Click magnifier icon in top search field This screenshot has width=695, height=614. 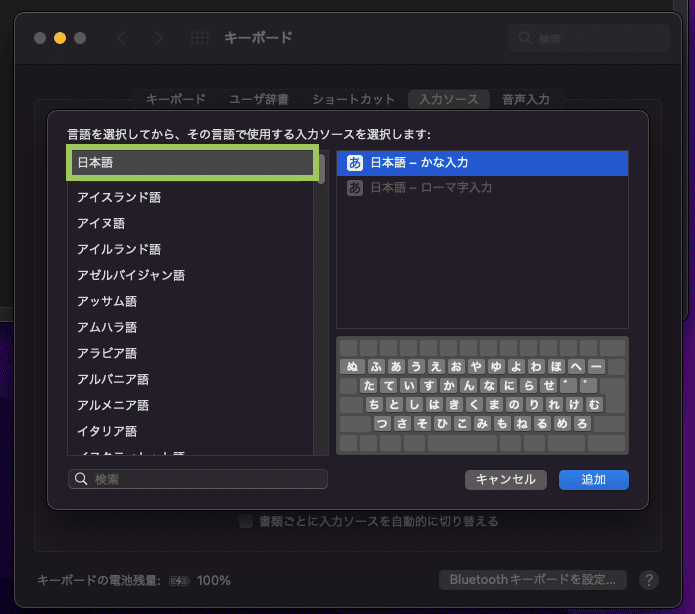(x=525, y=38)
